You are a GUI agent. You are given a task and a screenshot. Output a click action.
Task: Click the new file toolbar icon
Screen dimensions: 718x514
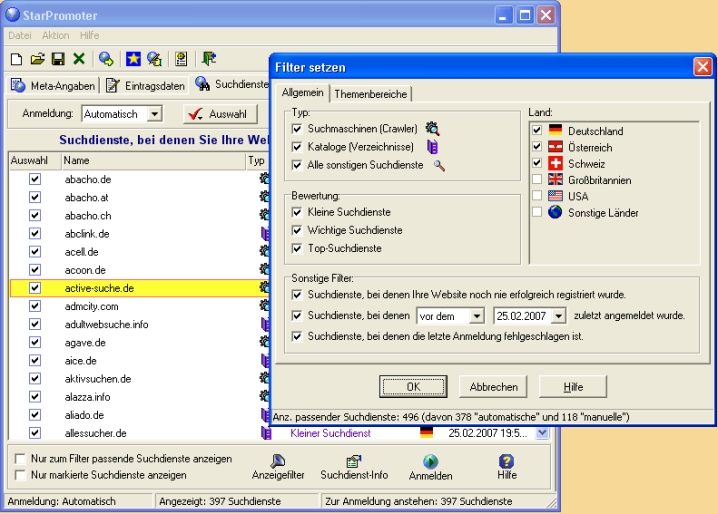point(16,60)
